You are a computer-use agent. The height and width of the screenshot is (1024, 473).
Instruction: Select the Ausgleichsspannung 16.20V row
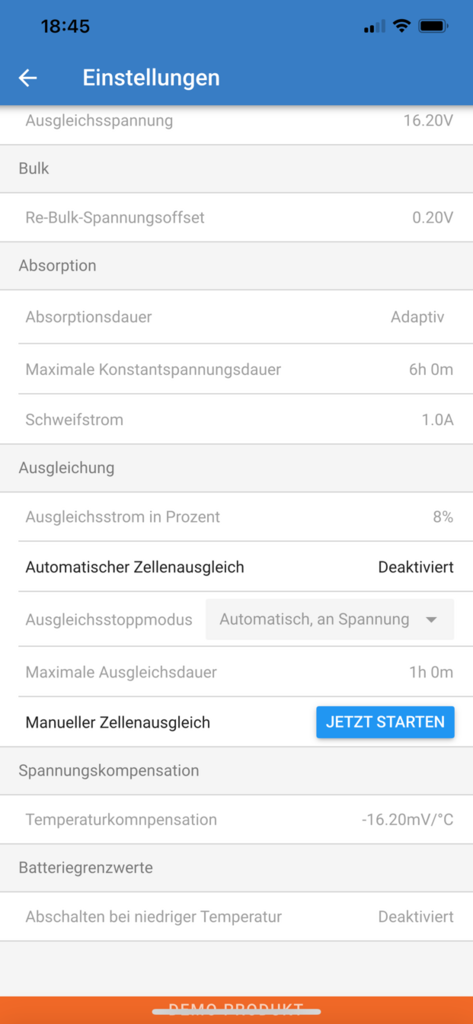(x=236, y=121)
